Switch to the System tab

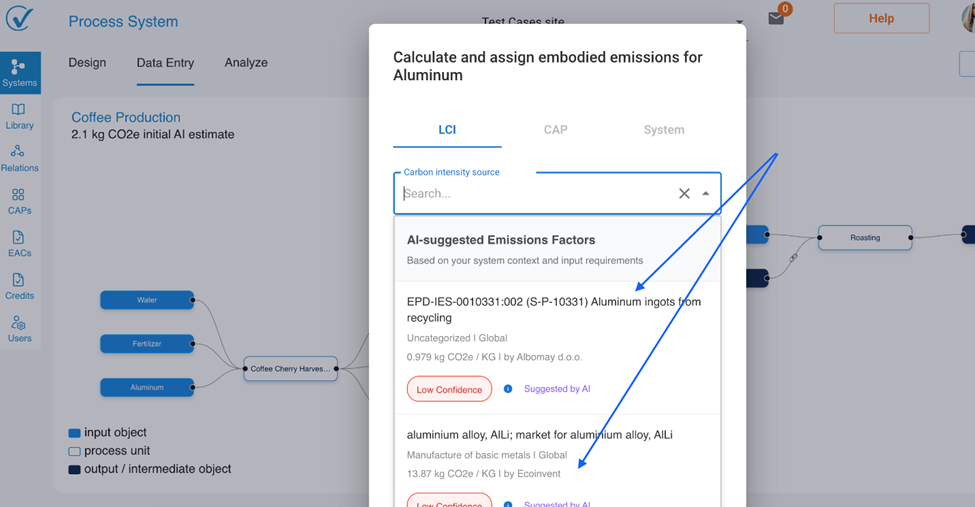tap(664, 130)
